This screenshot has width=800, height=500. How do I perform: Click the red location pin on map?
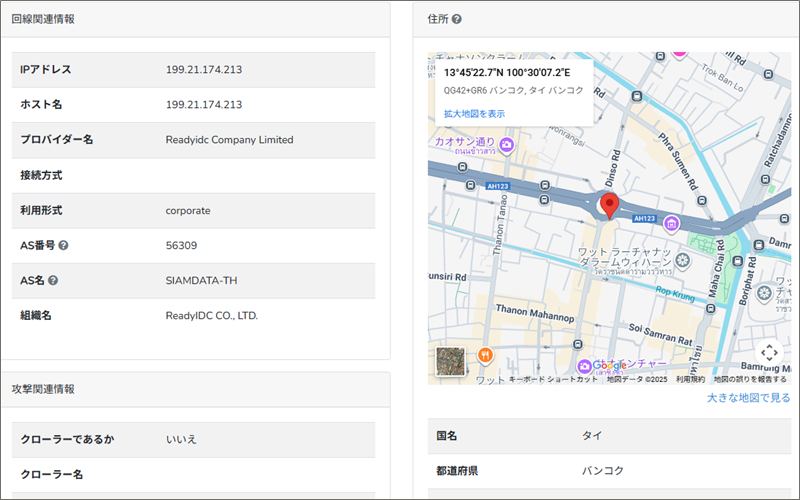pos(609,205)
